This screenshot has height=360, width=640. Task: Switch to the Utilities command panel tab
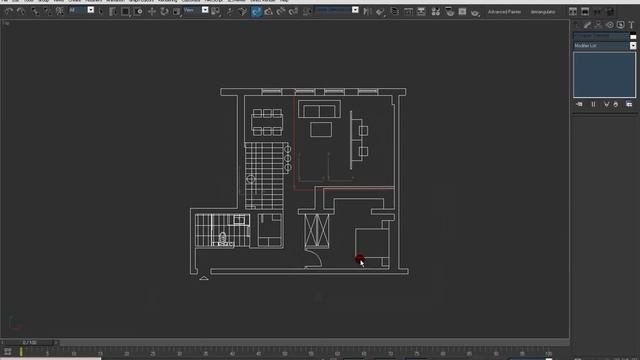click(631, 25)
